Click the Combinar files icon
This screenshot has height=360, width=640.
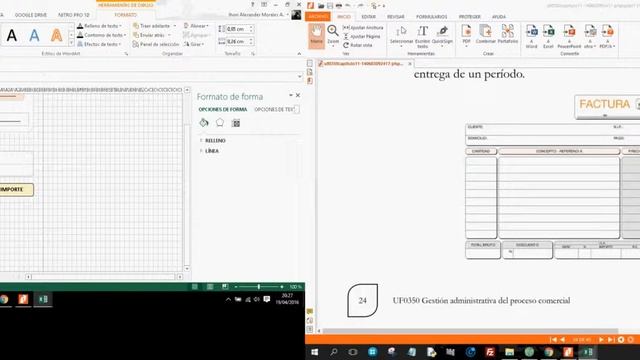point(485,35)
